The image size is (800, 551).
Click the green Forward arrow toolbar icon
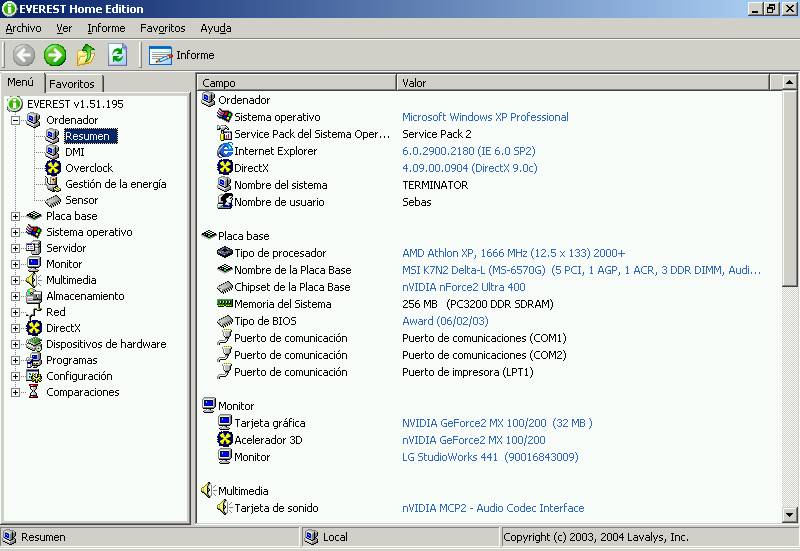[x=55, y=55]
